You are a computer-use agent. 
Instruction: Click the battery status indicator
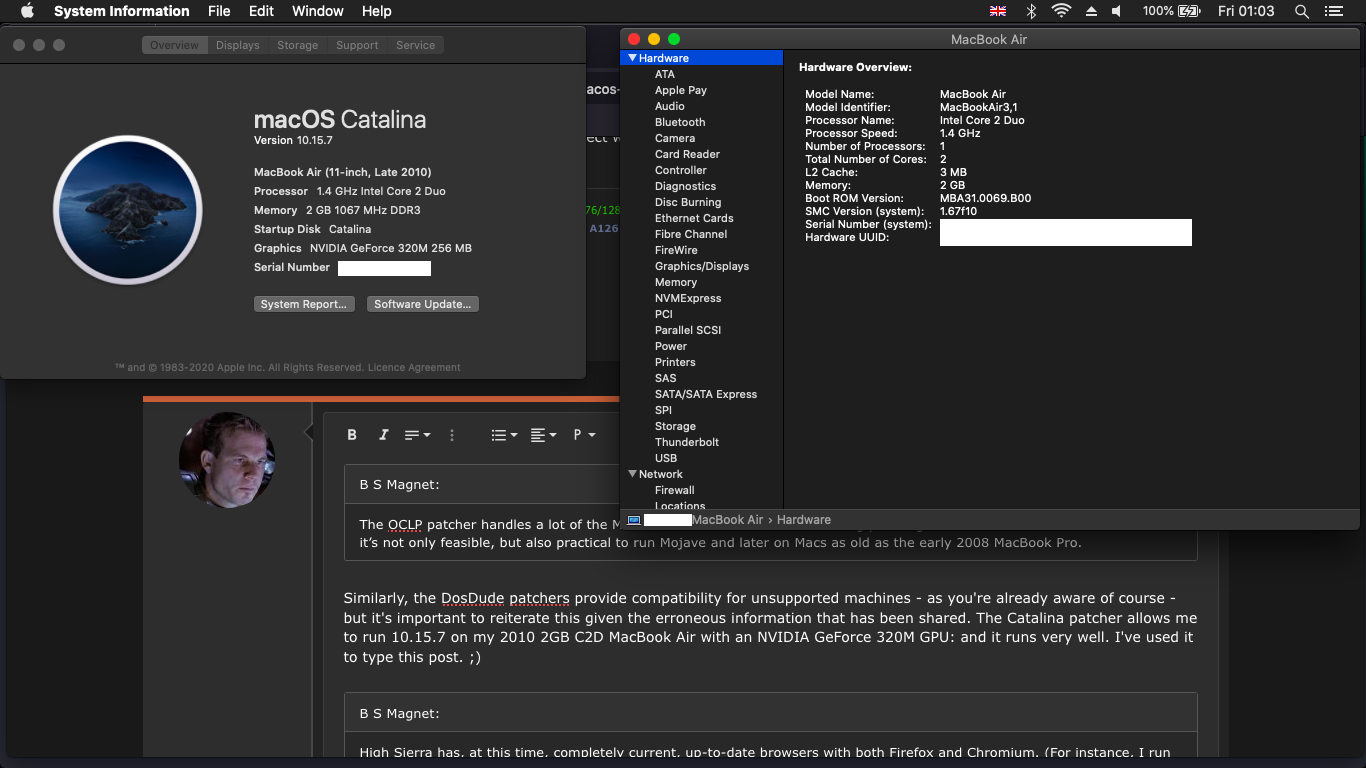tap(1171, 11)
